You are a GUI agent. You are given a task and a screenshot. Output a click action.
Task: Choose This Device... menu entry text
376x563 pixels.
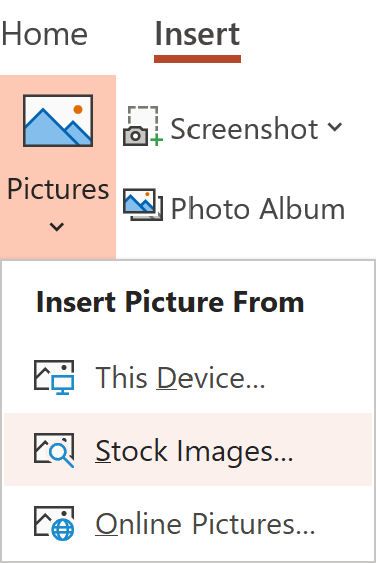pyautogui.click(x=180, y=378)
